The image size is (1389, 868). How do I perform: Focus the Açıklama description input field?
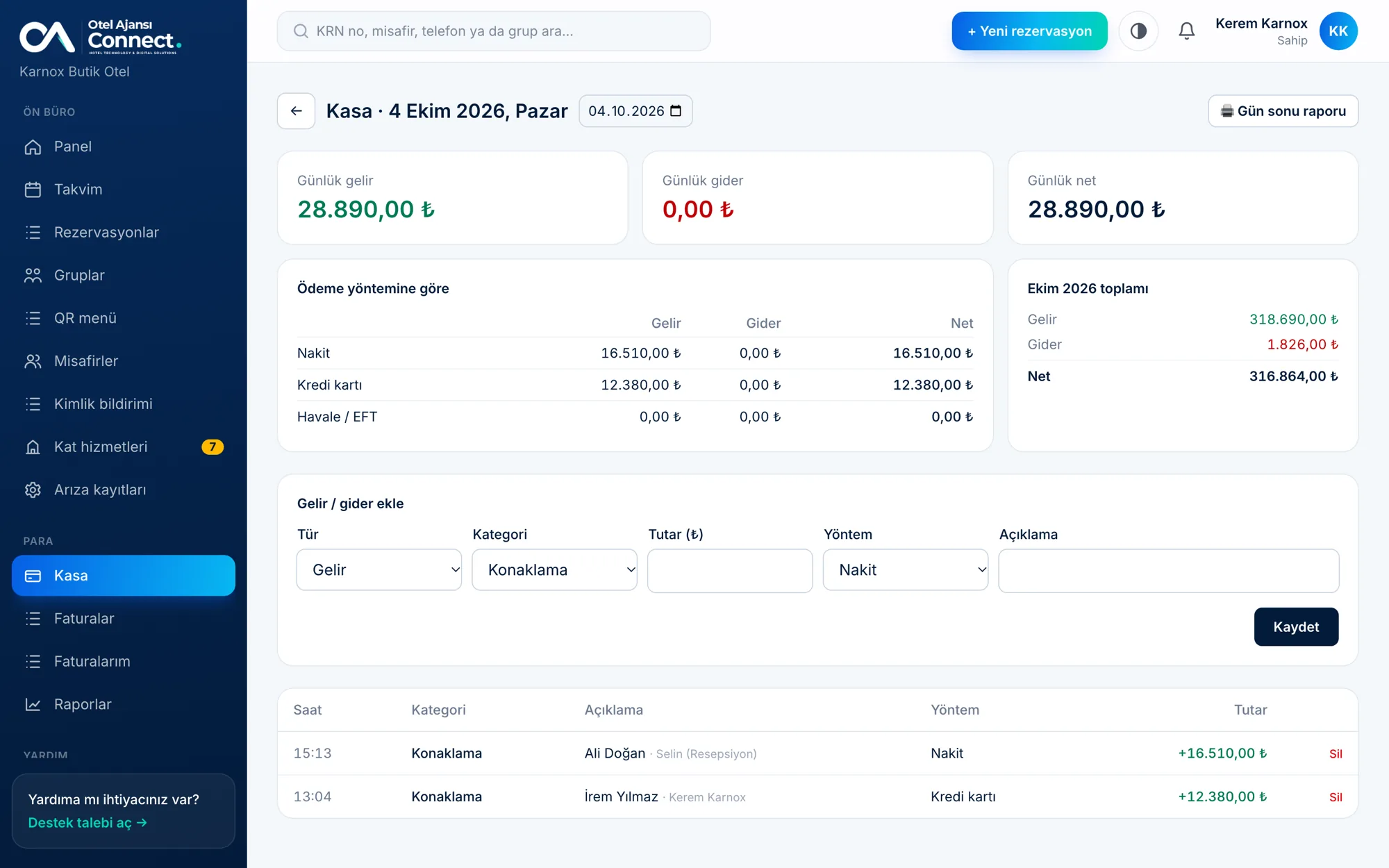[x=1169, y=571]
